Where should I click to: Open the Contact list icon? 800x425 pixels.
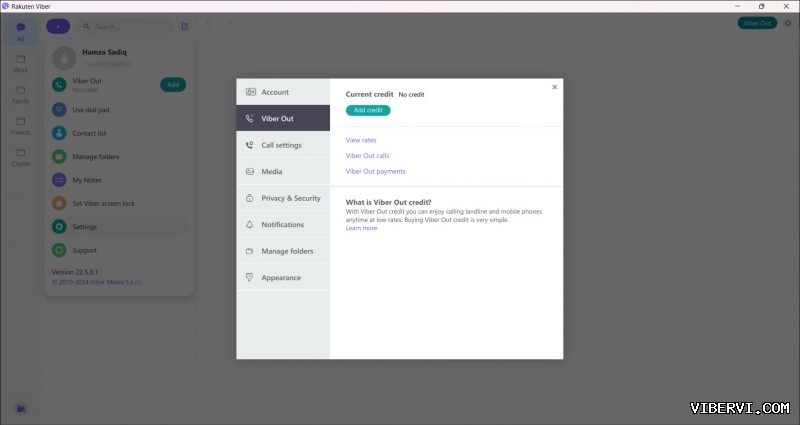click(60, 133)
